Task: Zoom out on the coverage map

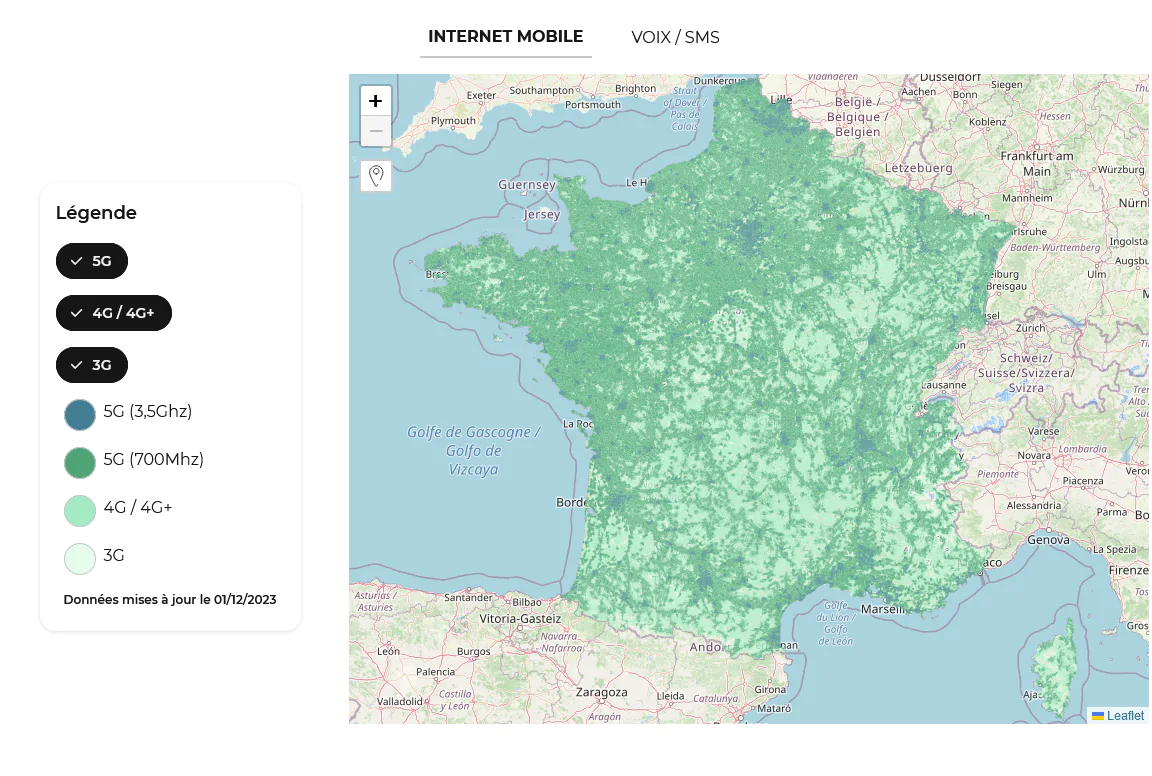Action: pos(375,131)
